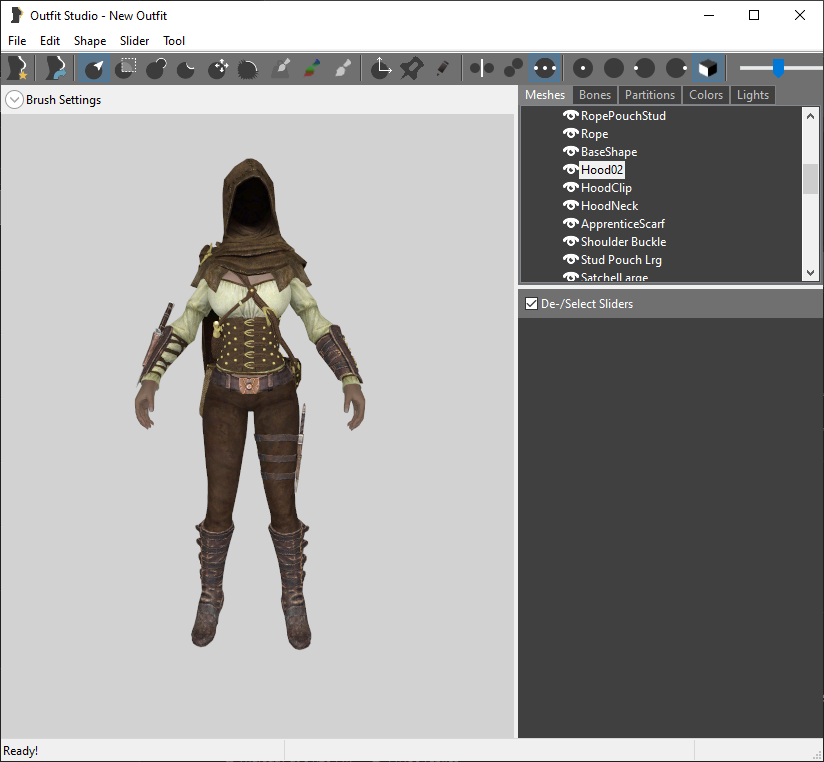Click the sphere icon with right dot
This screenshot has height=762, width=824.
tap(676, 68)
